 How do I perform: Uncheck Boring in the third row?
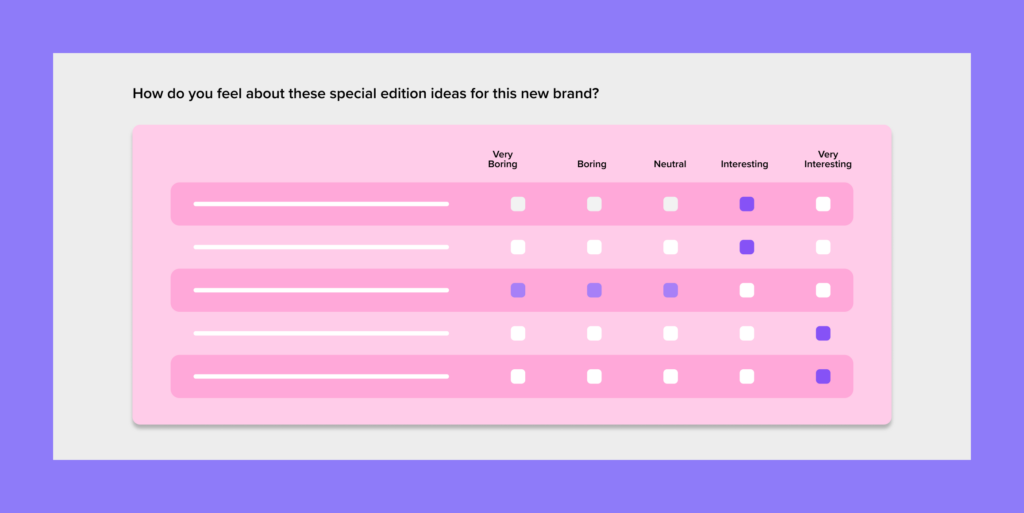[x=594, y=290]
